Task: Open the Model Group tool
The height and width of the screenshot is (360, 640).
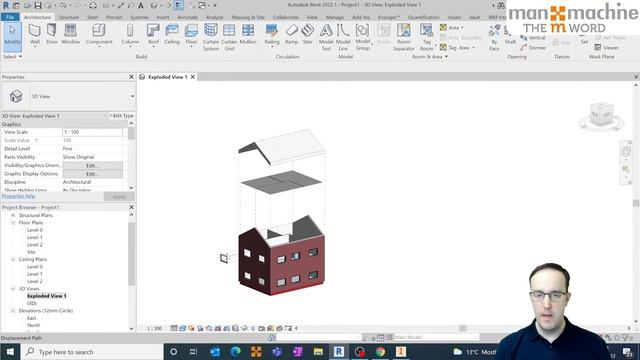Action: pos(362,37)
